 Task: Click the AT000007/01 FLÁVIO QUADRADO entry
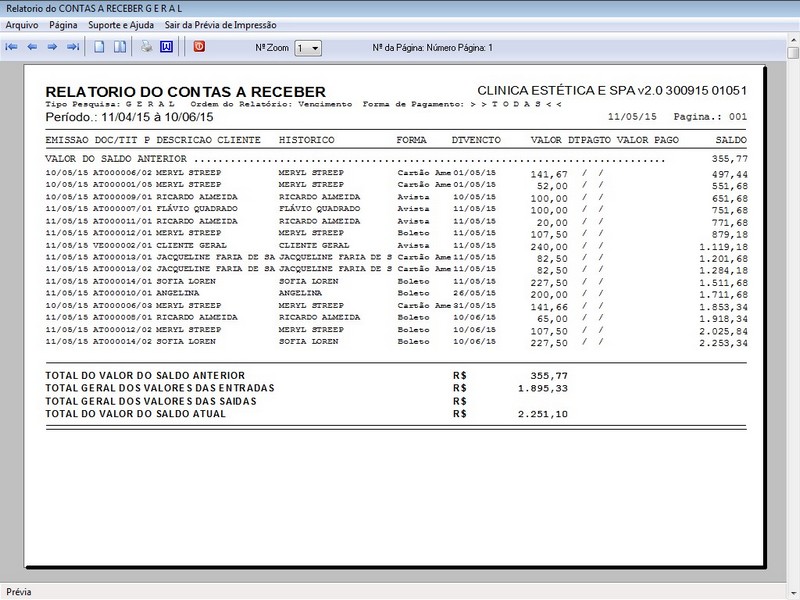point(396,209)
